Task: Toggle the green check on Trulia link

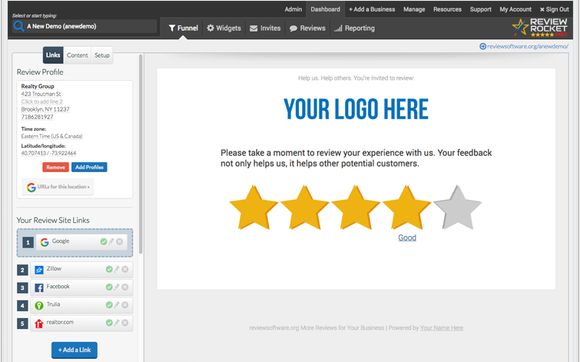Action: coord(109,305)
